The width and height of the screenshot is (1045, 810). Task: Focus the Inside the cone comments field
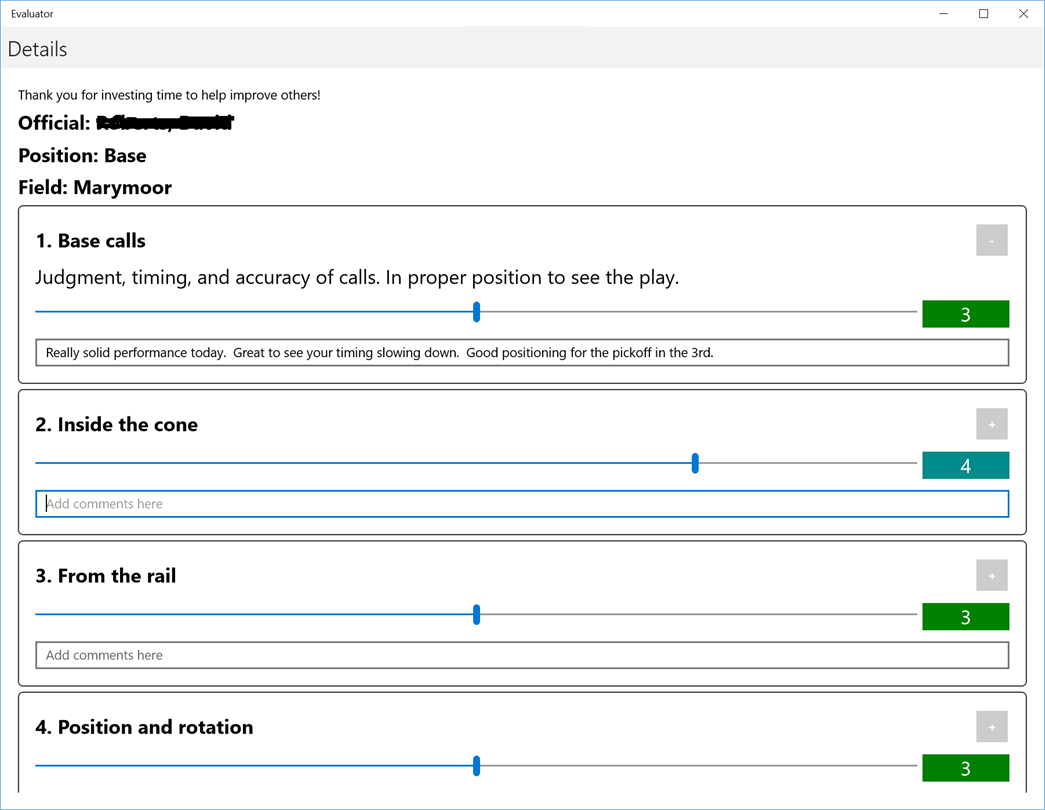click(x=522, y=504)
